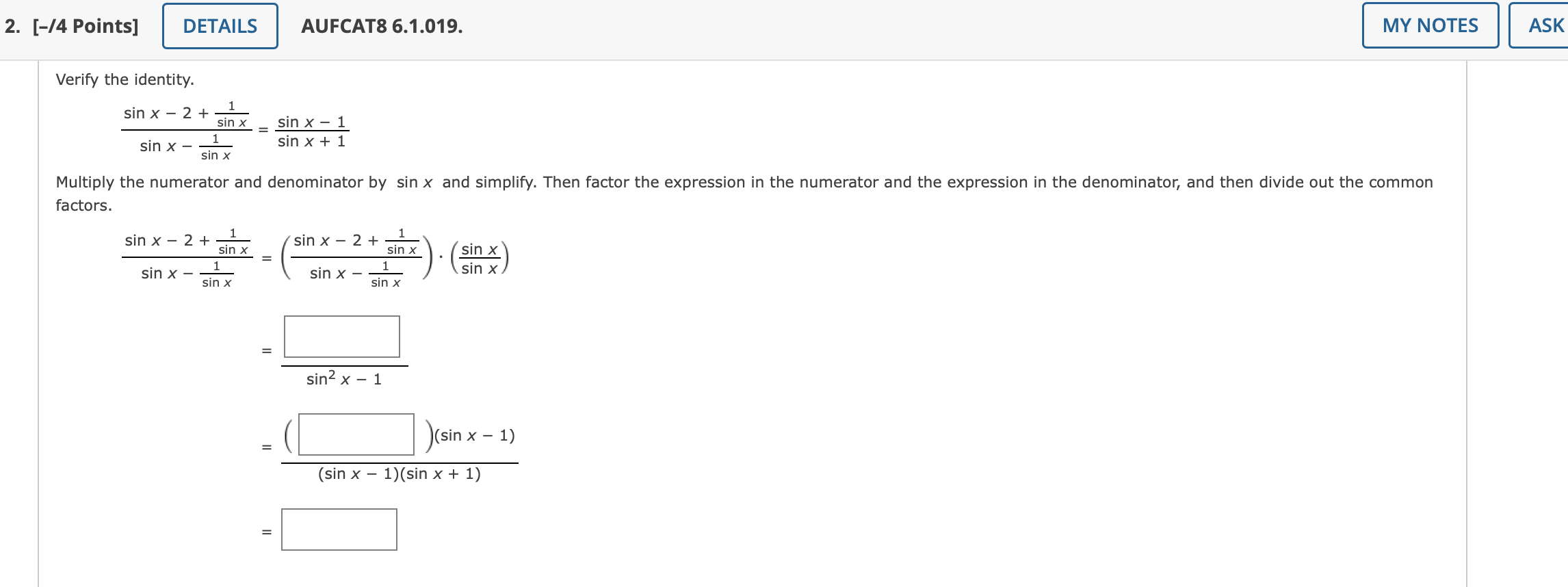Click the DETAILS button
The height and width of the screenshot is (587, 1568).
(218, 26)
